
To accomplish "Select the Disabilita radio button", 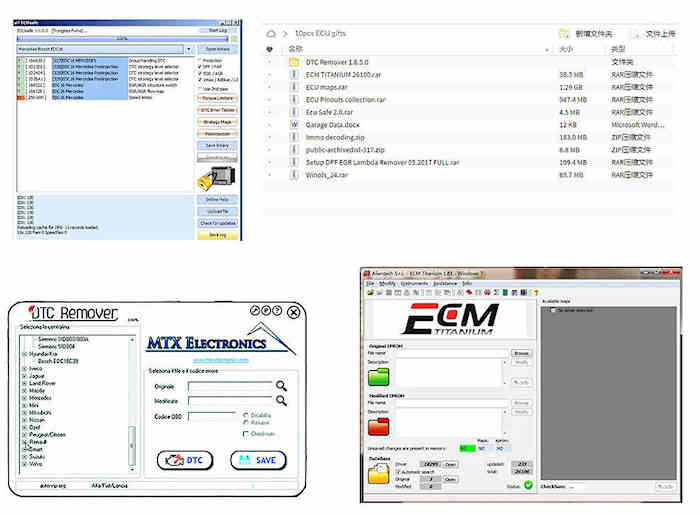I will 246,415.
